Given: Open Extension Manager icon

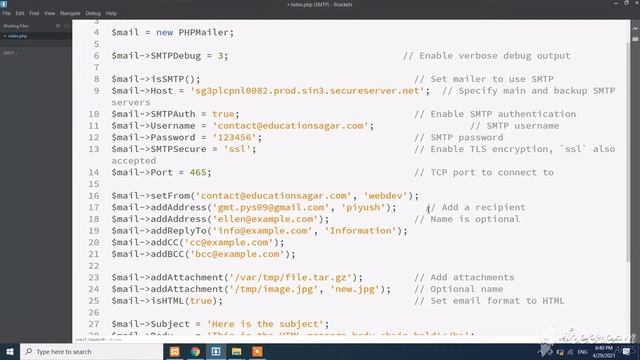Looking at the screenshot, I should click(635, 39).
